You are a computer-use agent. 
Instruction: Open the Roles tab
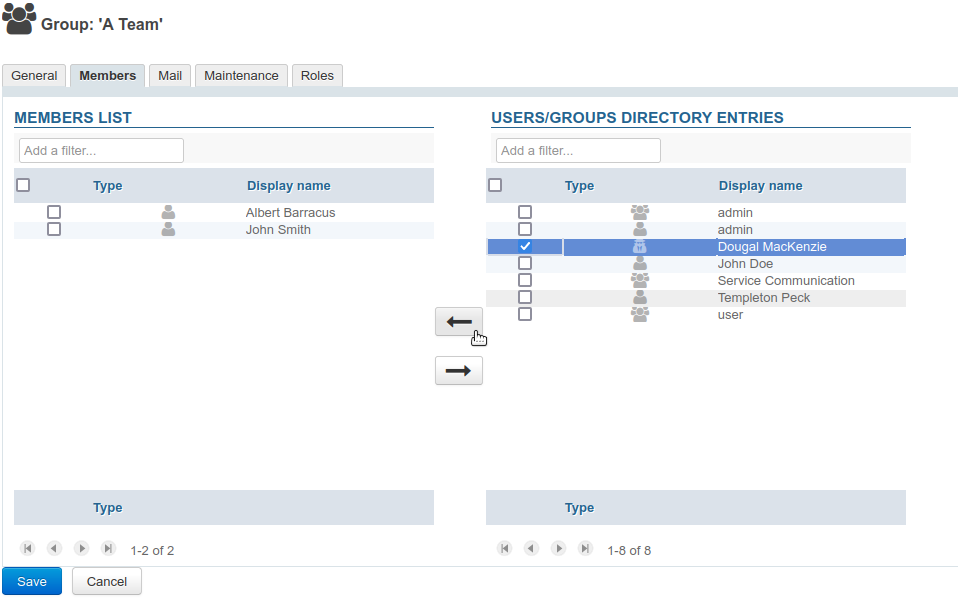(317, 76)
